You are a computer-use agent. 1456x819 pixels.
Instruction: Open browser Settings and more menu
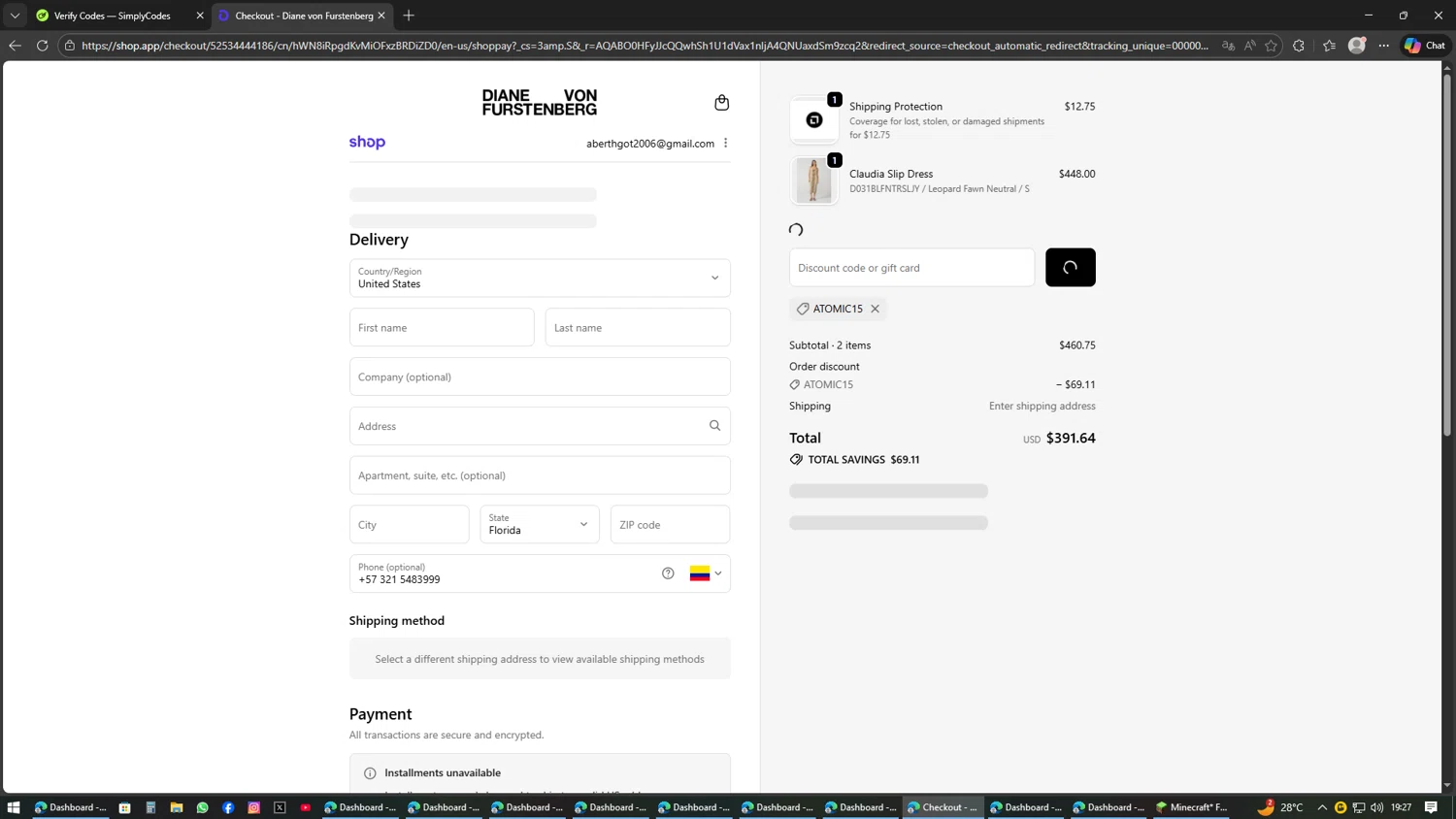[x=1384, y=46]
